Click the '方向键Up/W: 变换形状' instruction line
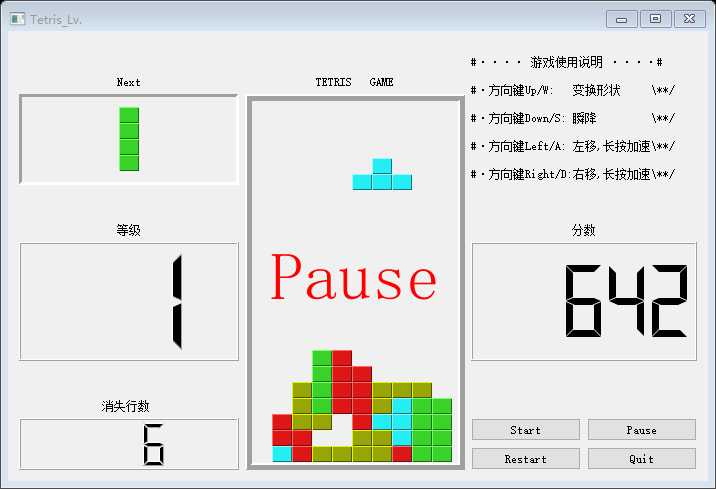The height and width of the screenshot is (489, 716). (573, 90)
